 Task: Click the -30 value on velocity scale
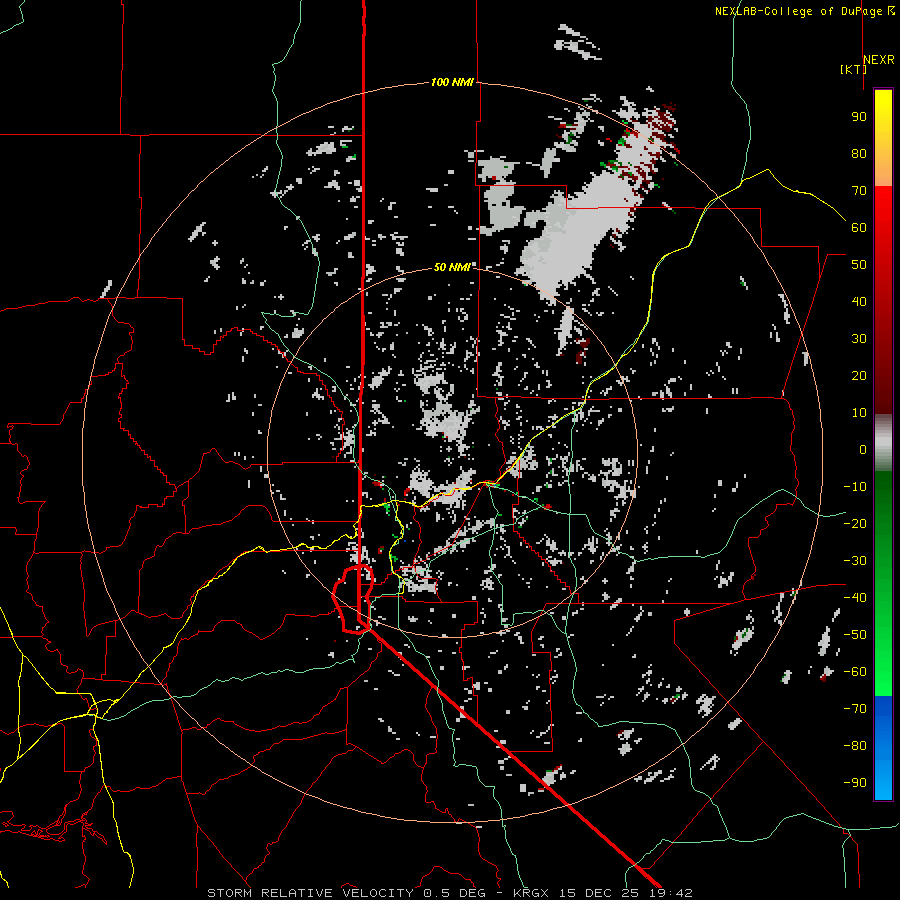point(855,561)
